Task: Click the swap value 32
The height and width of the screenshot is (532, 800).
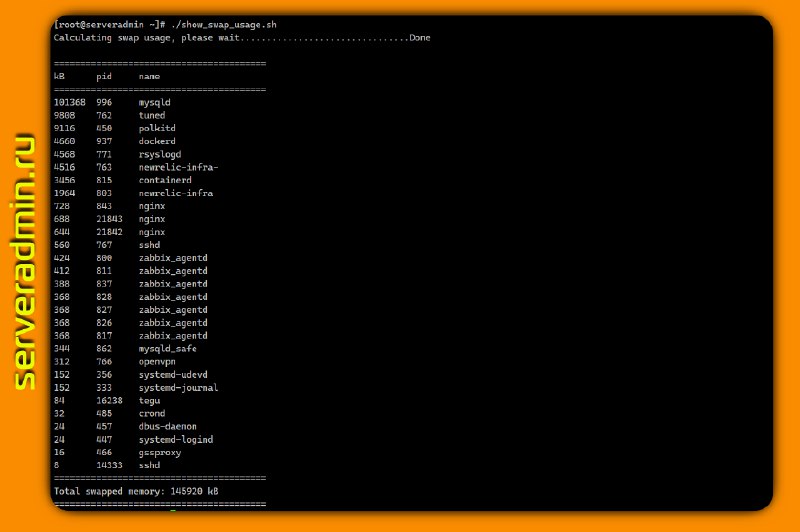Action: tap(59, 414)
